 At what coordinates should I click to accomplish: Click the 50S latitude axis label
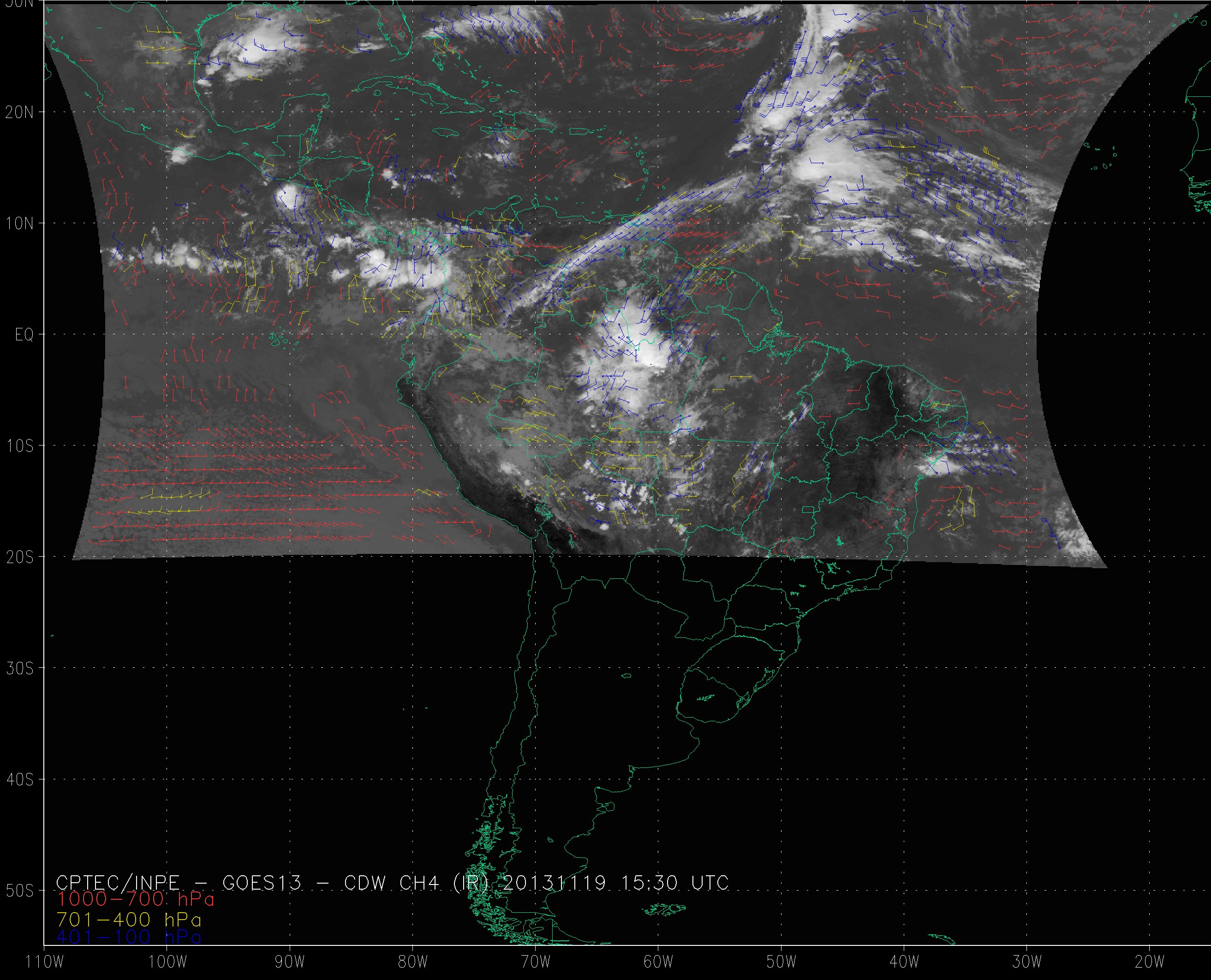[x=19, y=891]
